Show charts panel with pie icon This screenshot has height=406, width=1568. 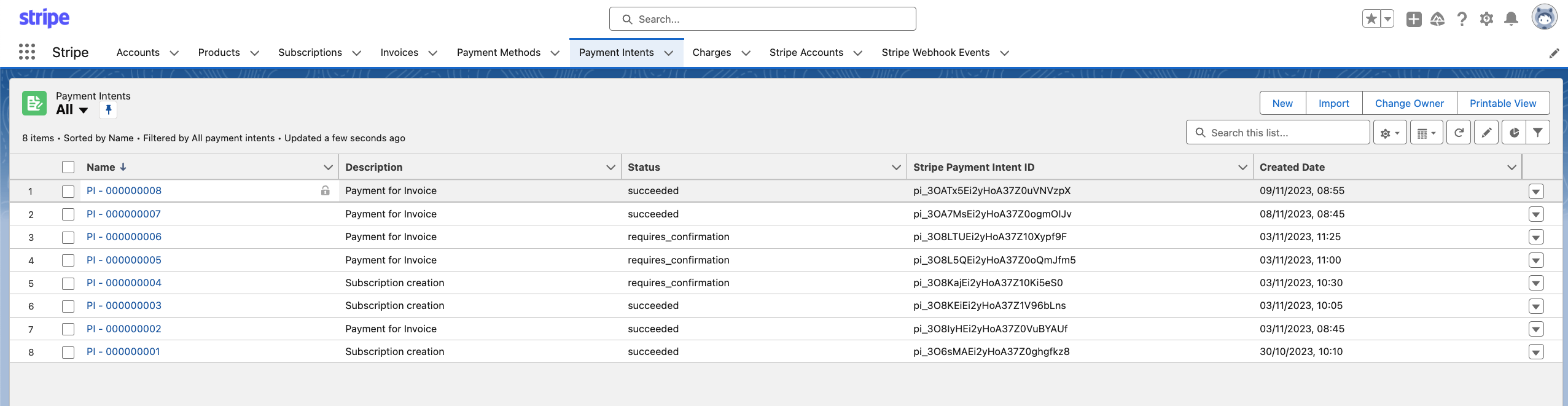point(1514,133)
